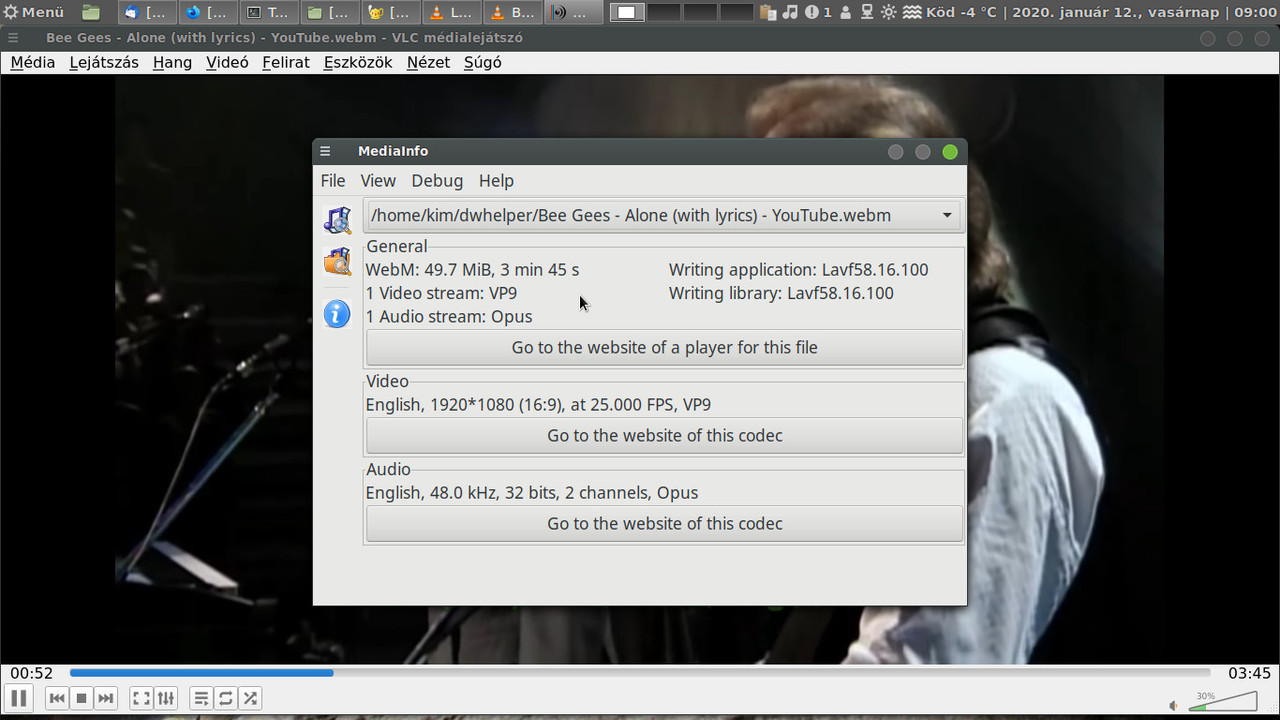This screenshot has width=1280, height=720.
Task: Select the English, 48.0 kHz audio info text
Action: click(532, 493)
